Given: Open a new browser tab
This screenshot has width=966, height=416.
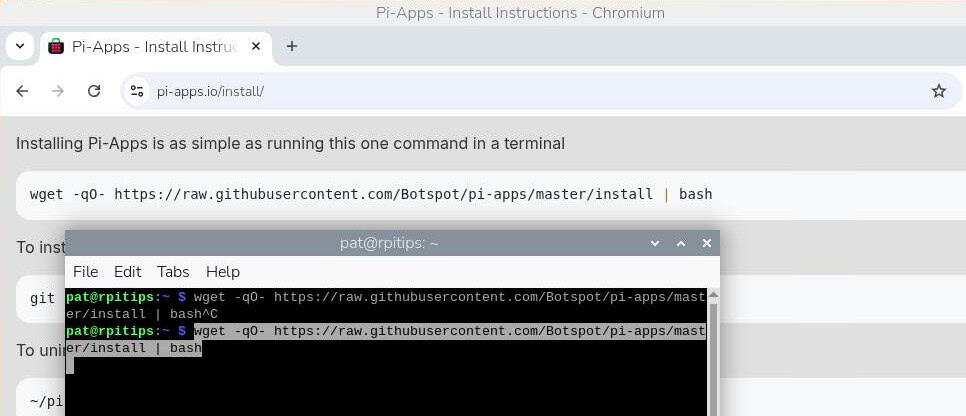Looking at the screenshot, I should click(292, 46).
